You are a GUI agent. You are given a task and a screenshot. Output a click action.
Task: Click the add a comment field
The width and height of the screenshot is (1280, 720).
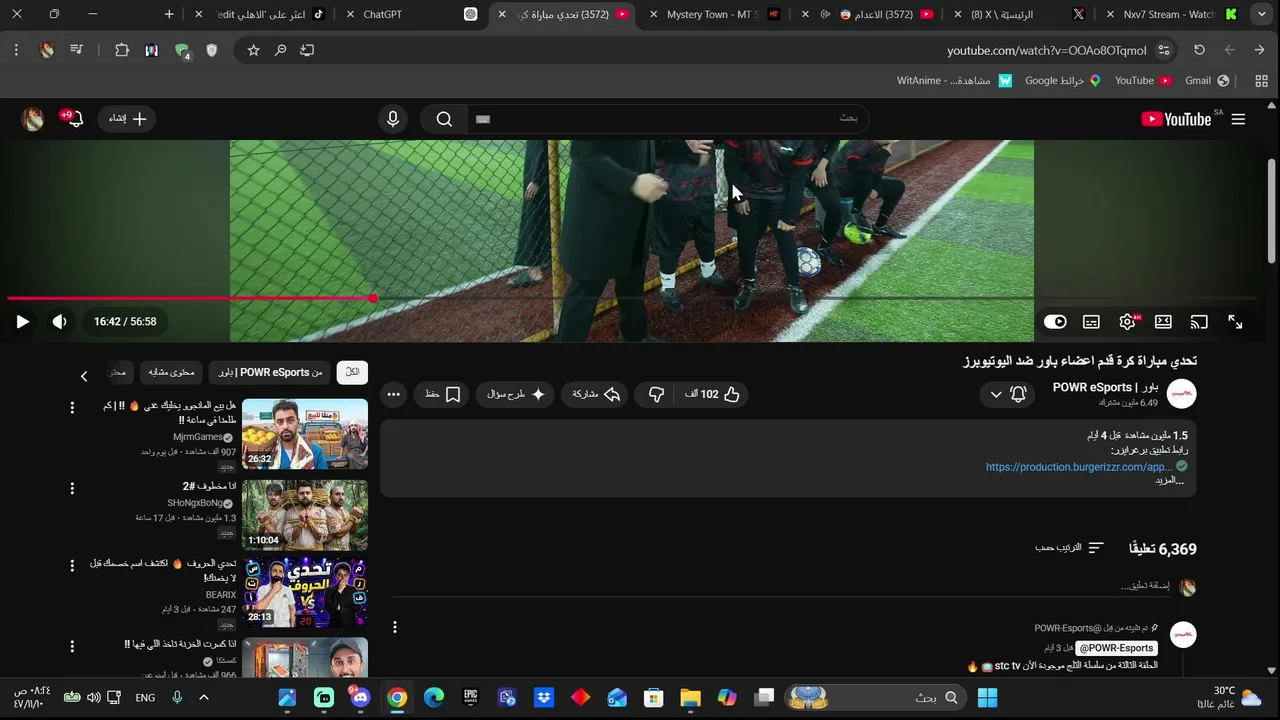(780, 587)
